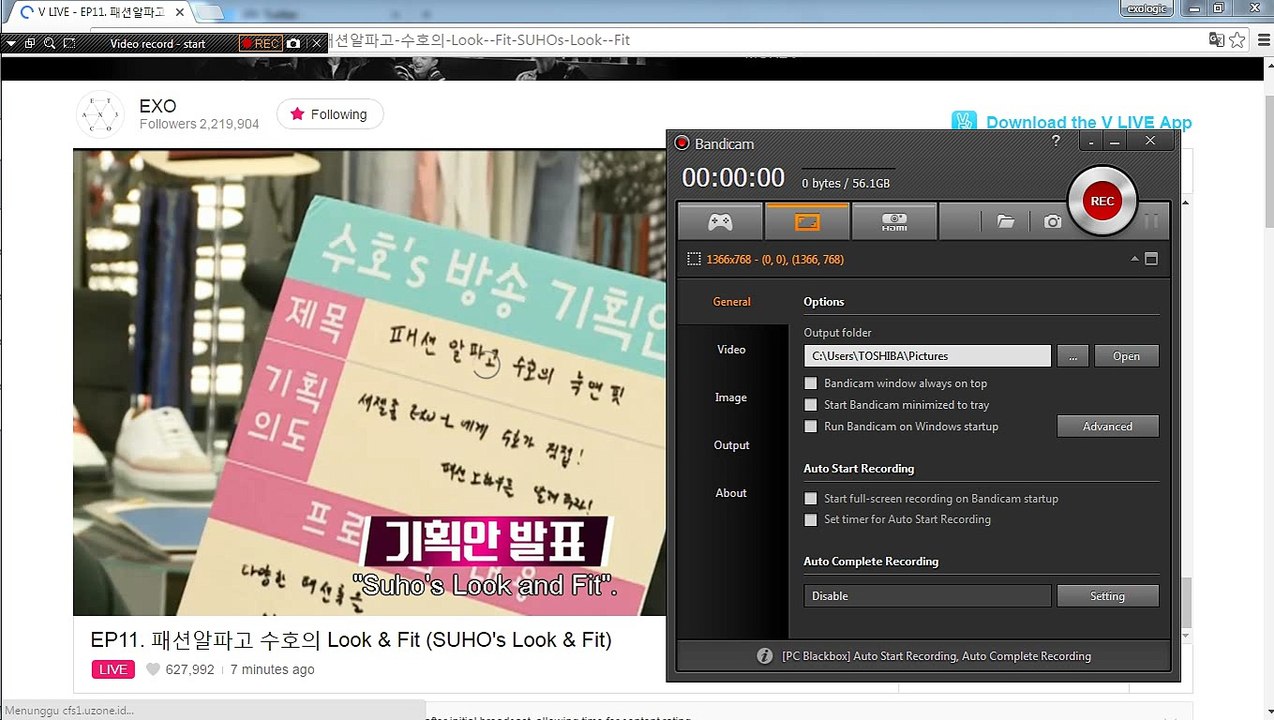Click info icon in Bandicam footer
This screenshot has height=720, width=1274.
point(765,656)
